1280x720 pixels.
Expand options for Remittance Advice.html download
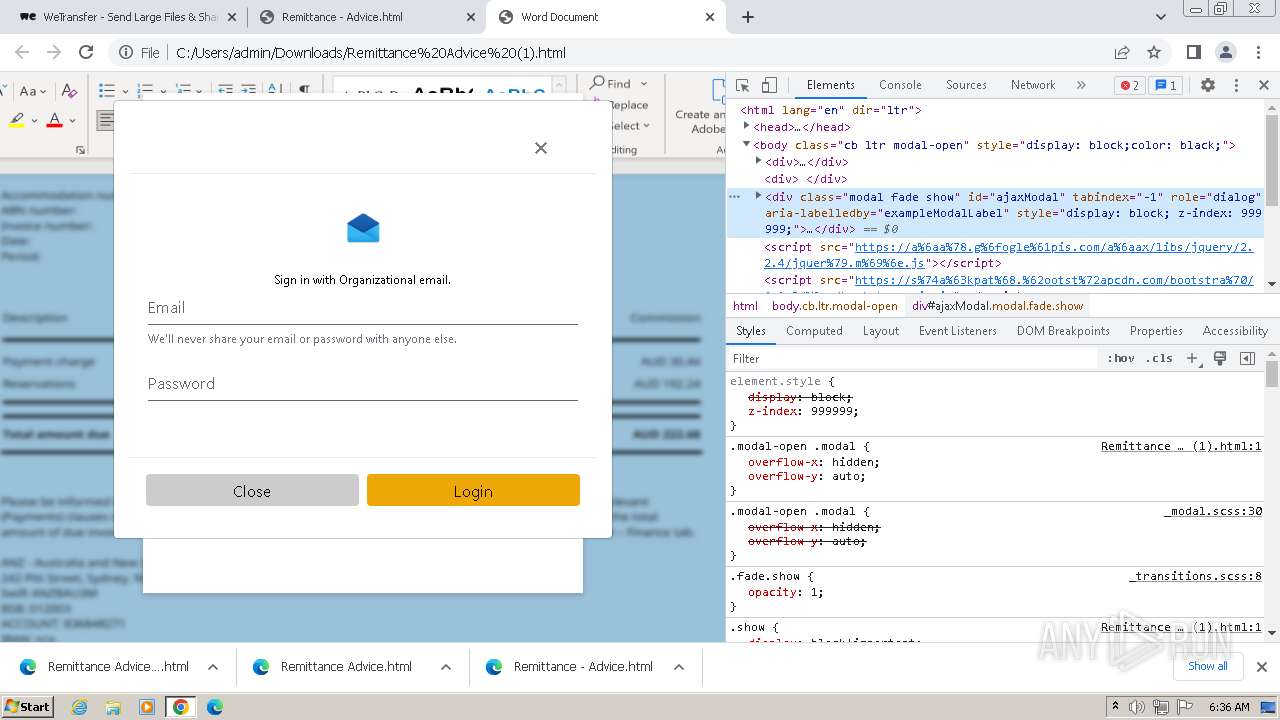tap(446, 667)
